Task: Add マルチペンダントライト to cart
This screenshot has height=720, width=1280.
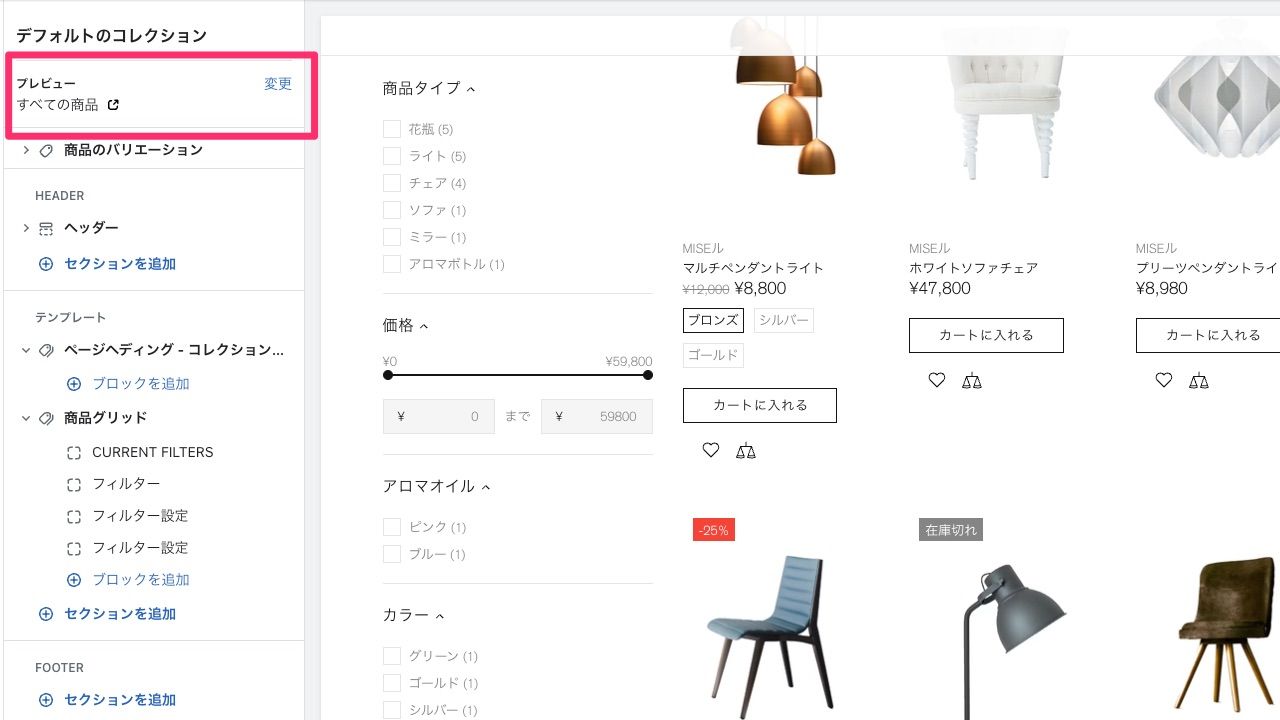Action: tap(760, 406)
